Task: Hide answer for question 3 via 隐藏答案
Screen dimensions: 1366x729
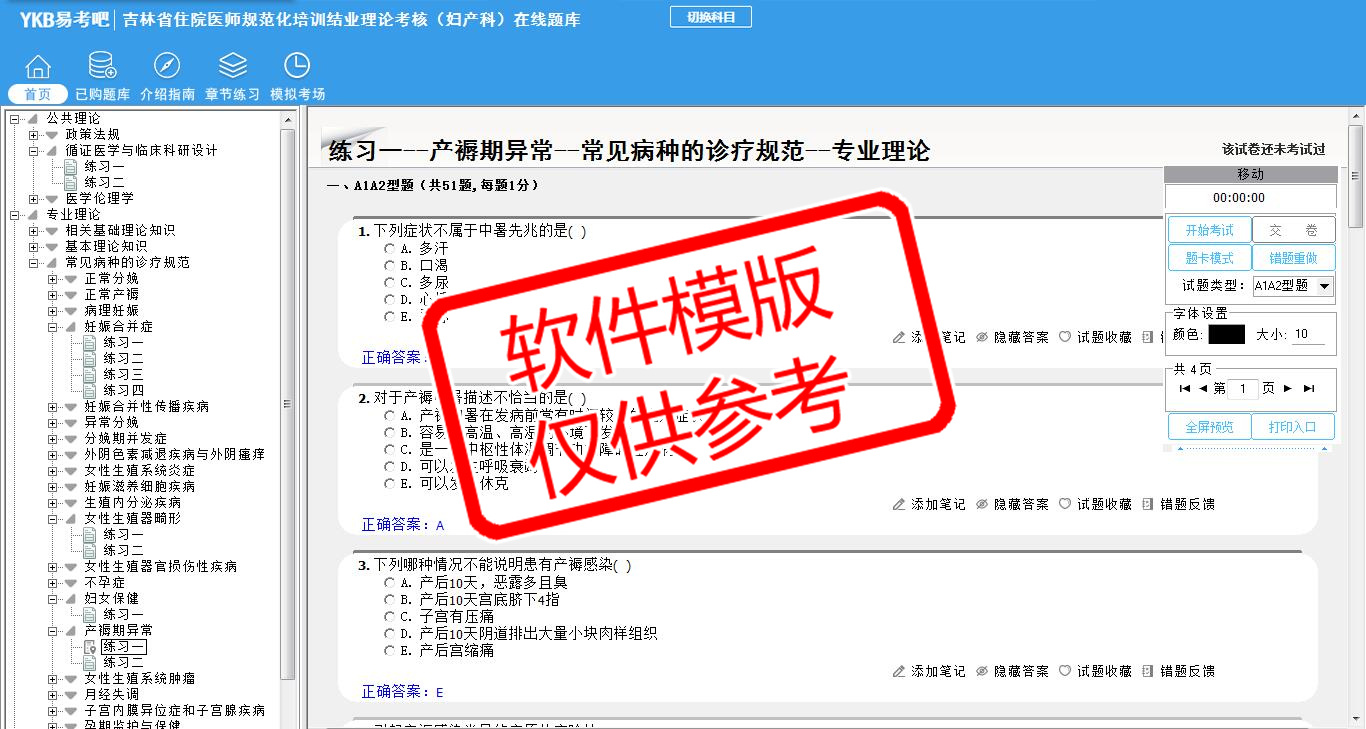Action: (x=1011, y=672)
